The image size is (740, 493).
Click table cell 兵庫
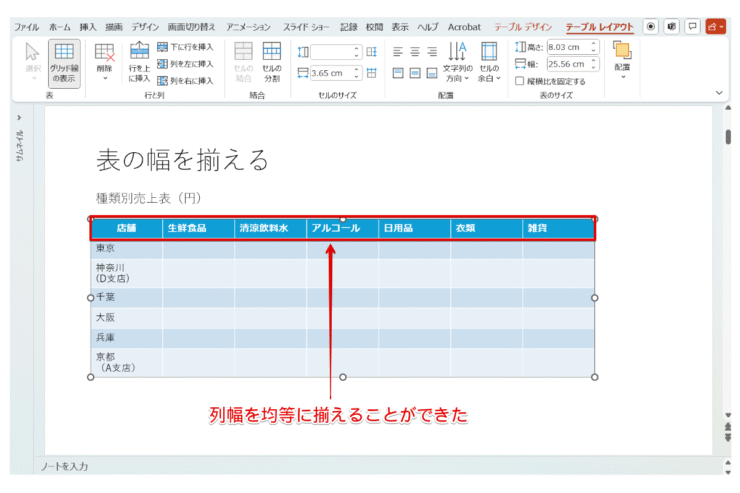click(x=126, y=338)
